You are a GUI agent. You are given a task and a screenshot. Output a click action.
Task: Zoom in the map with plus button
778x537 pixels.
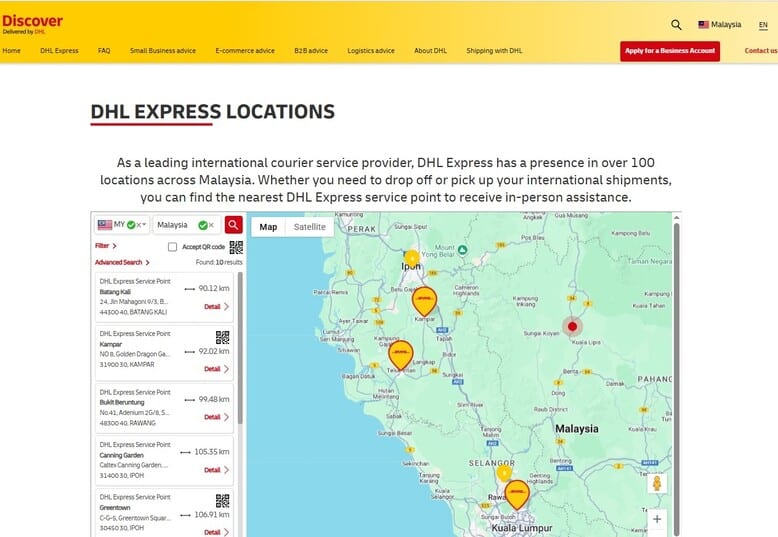tap(657, 519)
